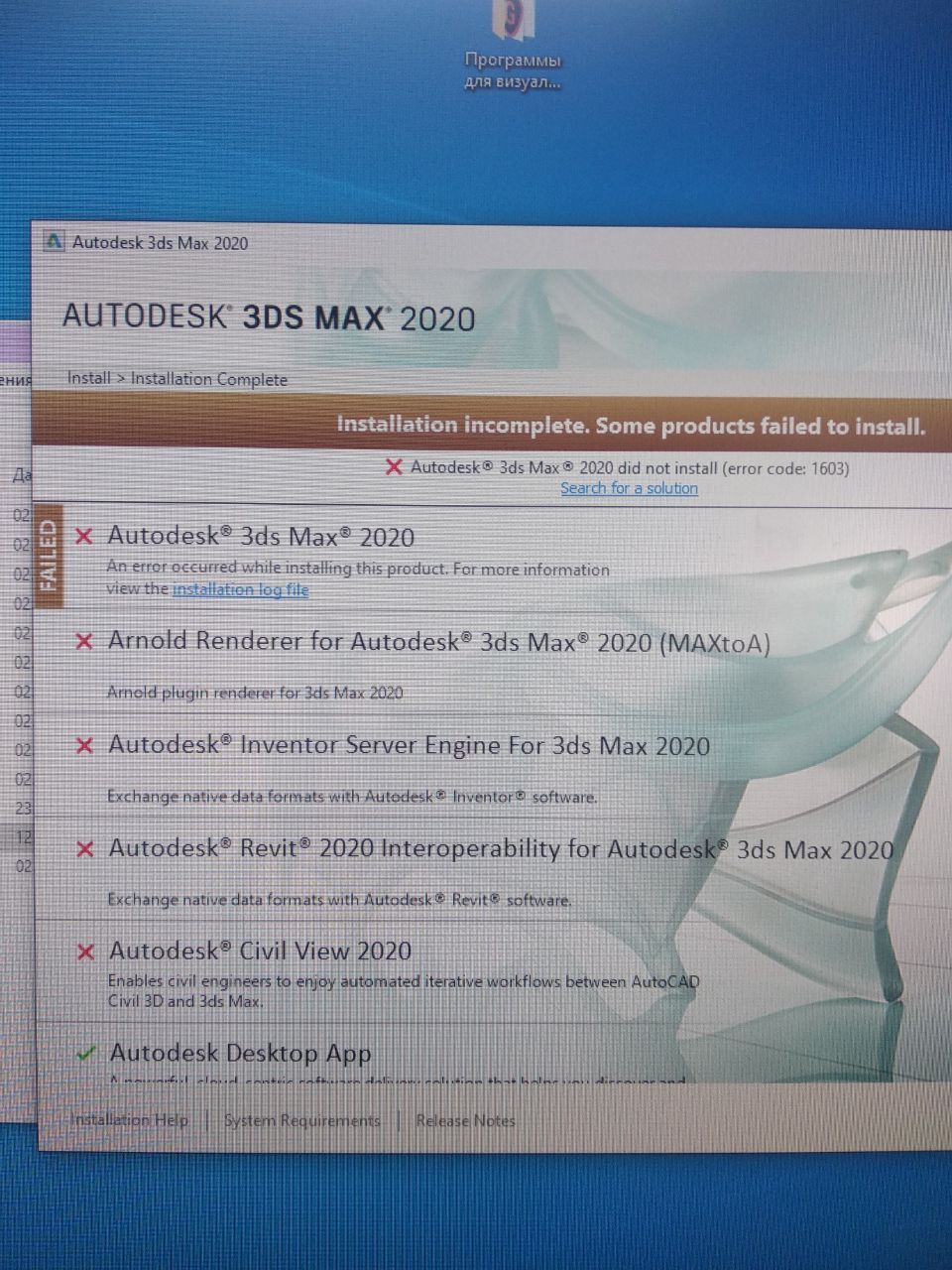Click the red X in the error code 1603 message
Screen dimensions: 952x1270
(x=394, y=467)
